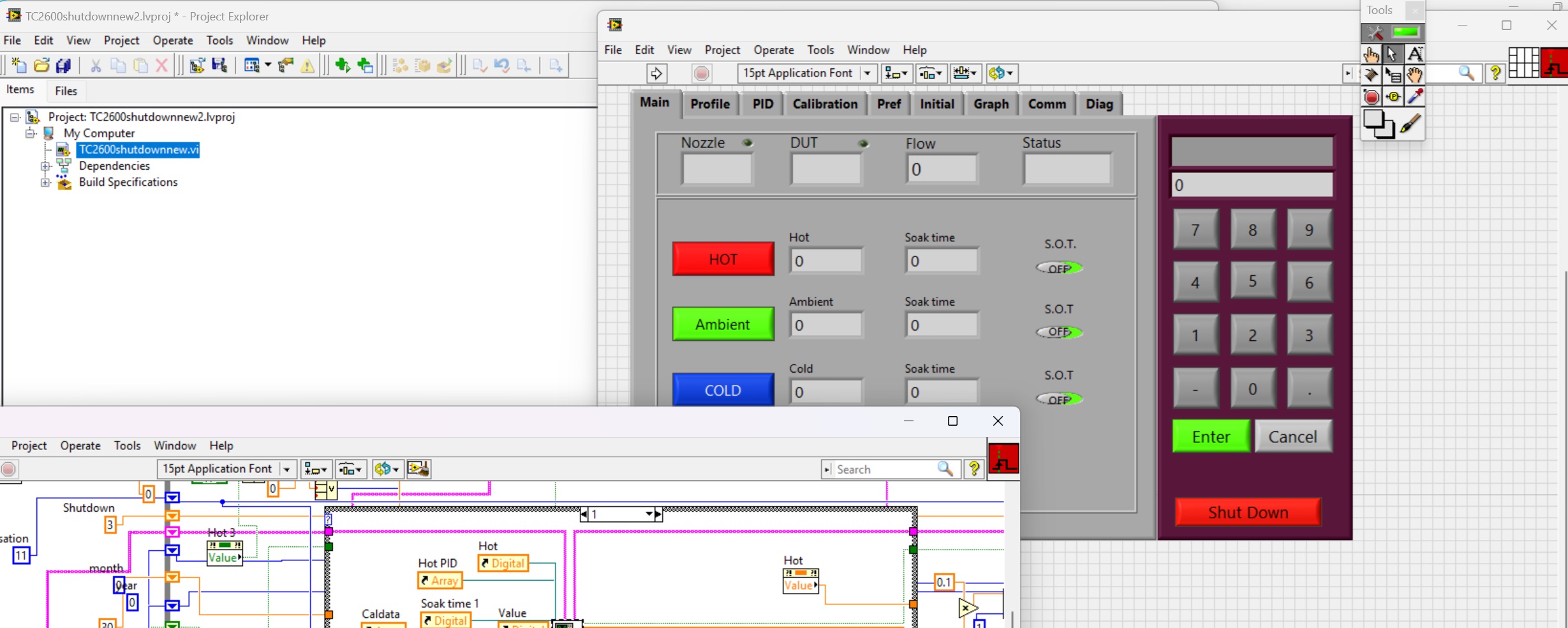Choose the color dropper tool in Tools palette
Screen dimensions: 1568x628
point(1415,97)
